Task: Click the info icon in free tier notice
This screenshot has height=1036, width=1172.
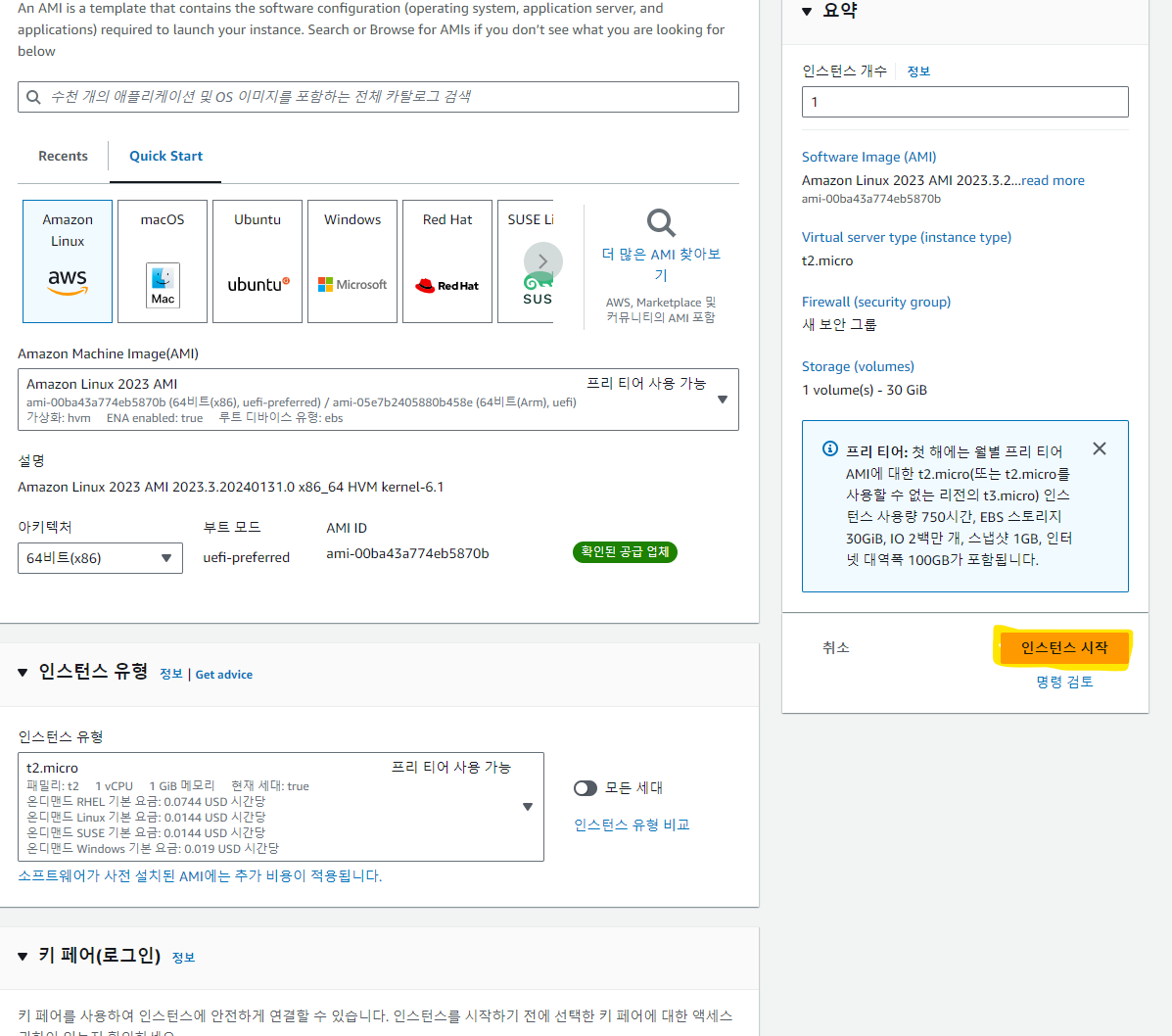Action: click(829, 448)
